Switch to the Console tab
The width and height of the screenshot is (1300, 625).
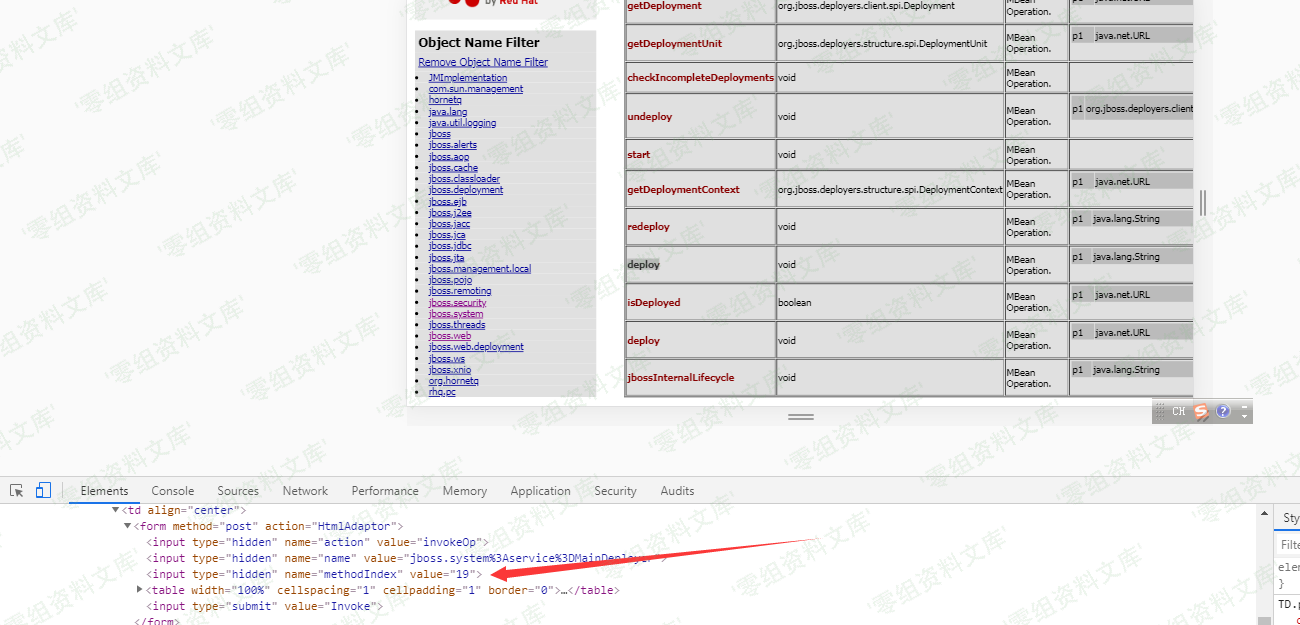click(172, 491)
